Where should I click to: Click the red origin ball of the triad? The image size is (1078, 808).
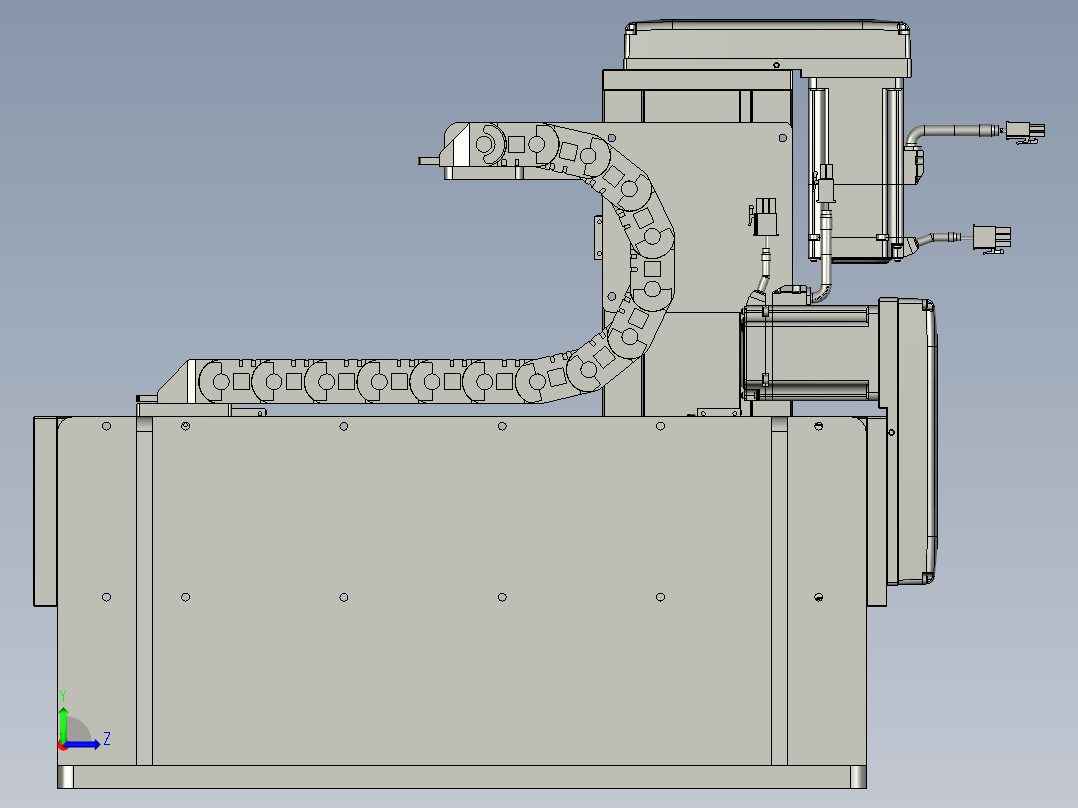tap(63, 746)
